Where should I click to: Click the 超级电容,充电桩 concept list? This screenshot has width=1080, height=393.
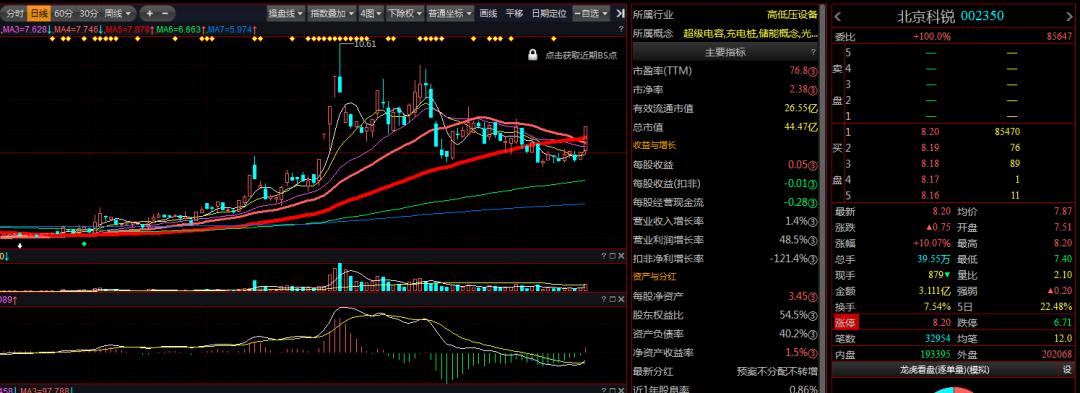click(x=750, y=33)
